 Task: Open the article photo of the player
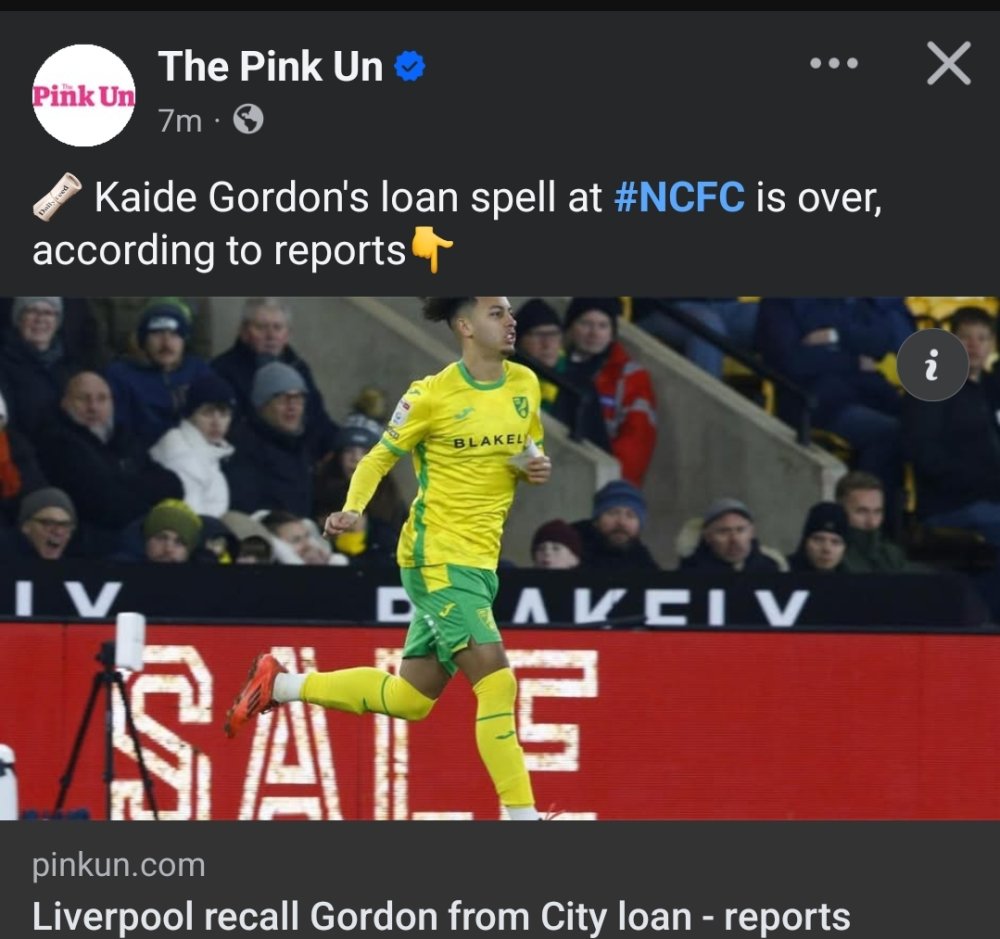pos(500,558)
